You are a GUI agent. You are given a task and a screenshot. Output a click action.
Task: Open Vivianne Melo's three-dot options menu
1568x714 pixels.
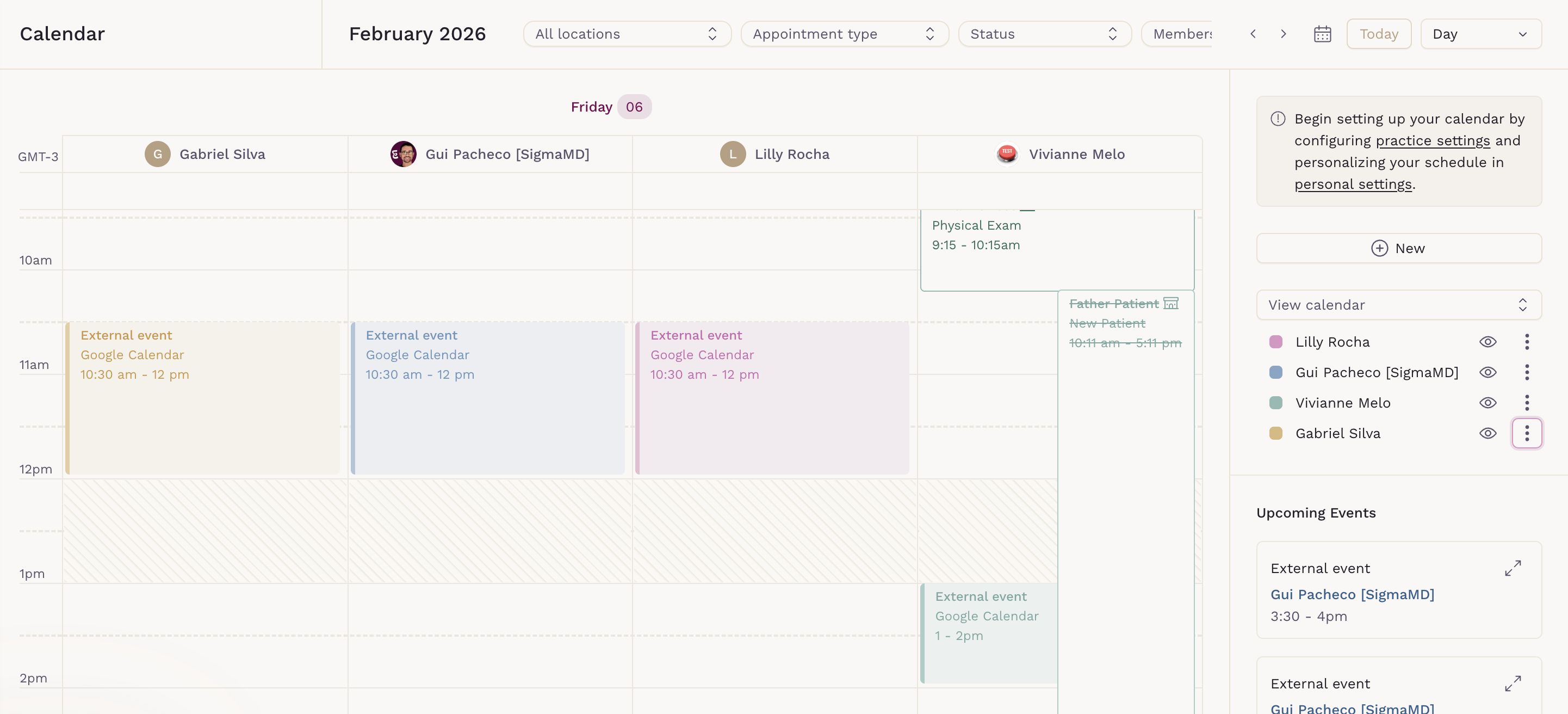[x=1527, y=403]
